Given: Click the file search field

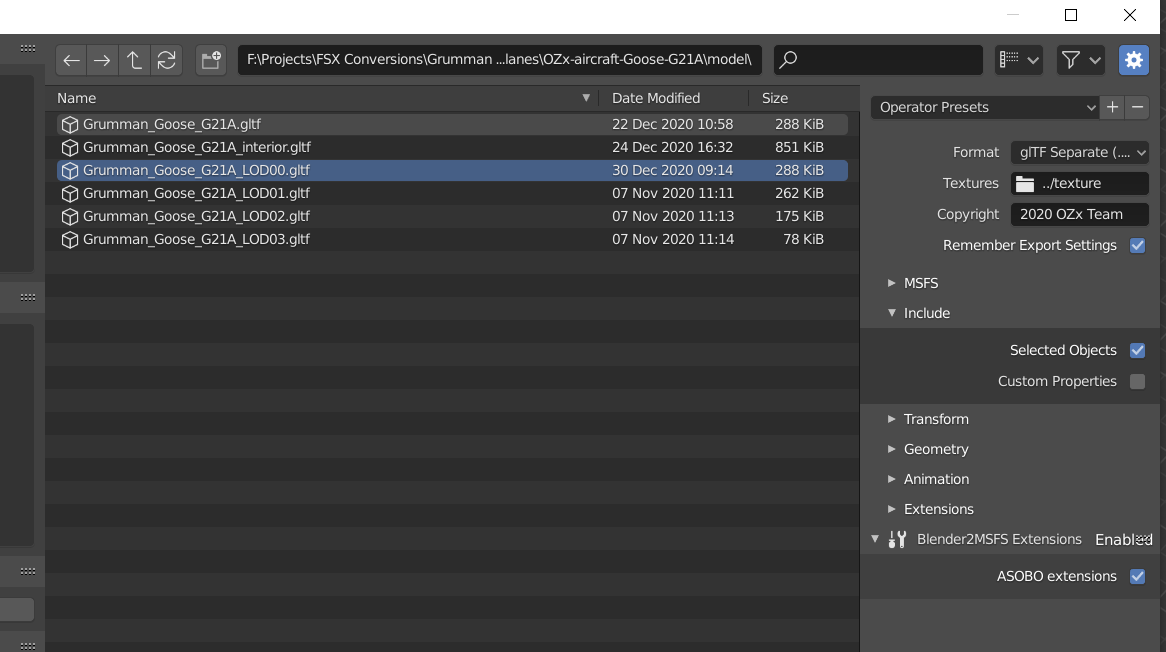Looking at the screenshot, I should pyautogui.click(x=878, y=60).
